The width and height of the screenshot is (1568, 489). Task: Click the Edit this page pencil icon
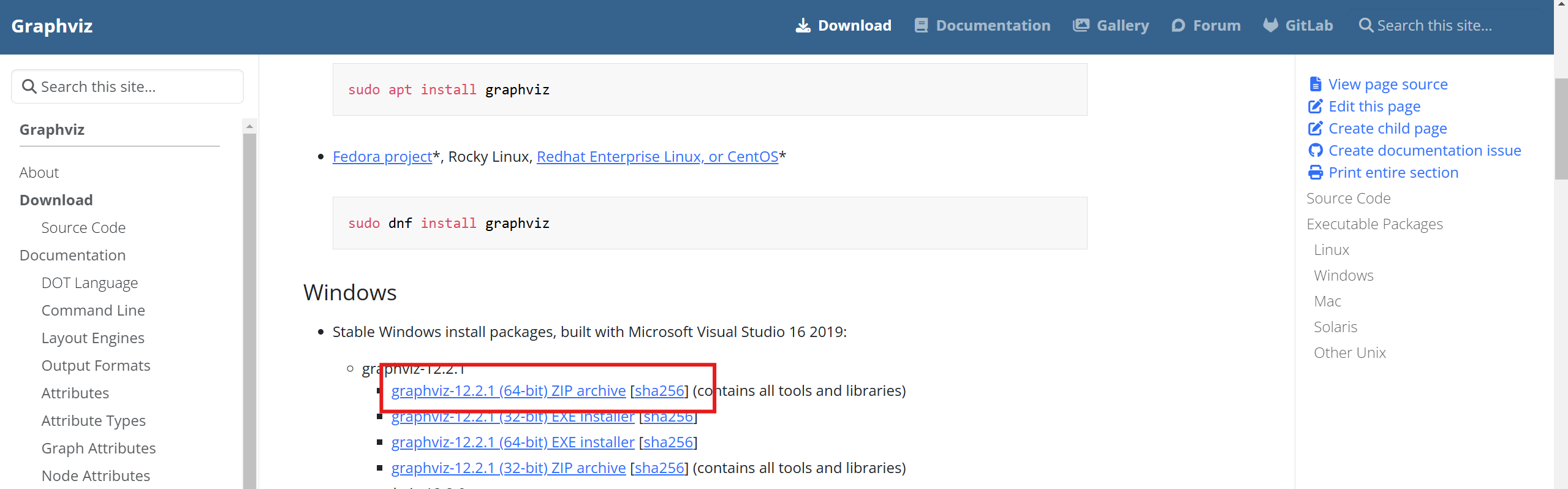click(x=1315, y=106)
